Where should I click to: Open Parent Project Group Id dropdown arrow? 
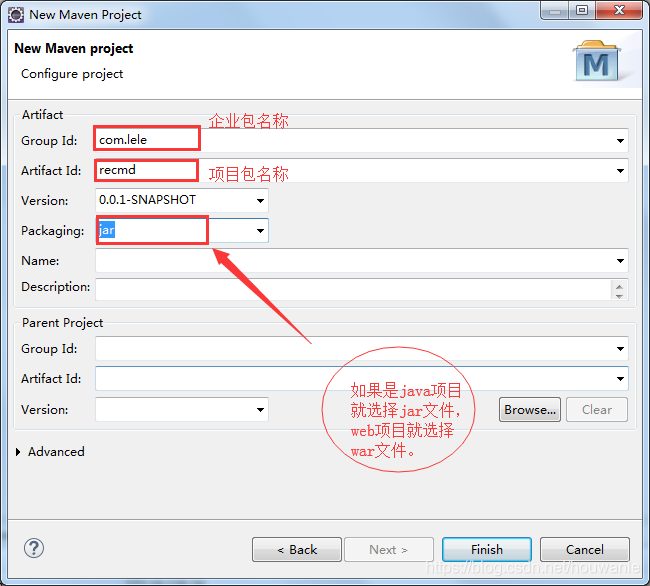(x=620, y=349)
